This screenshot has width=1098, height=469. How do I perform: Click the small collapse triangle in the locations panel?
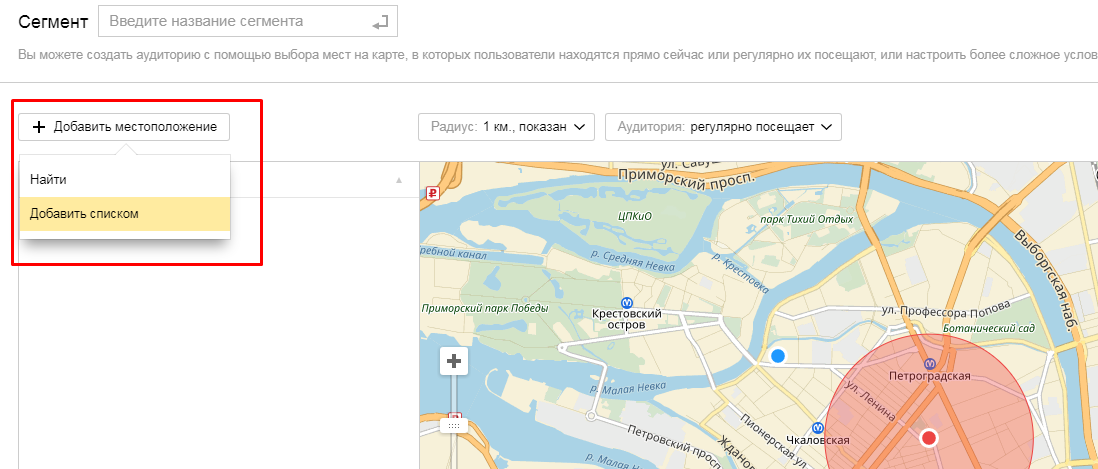399,181
